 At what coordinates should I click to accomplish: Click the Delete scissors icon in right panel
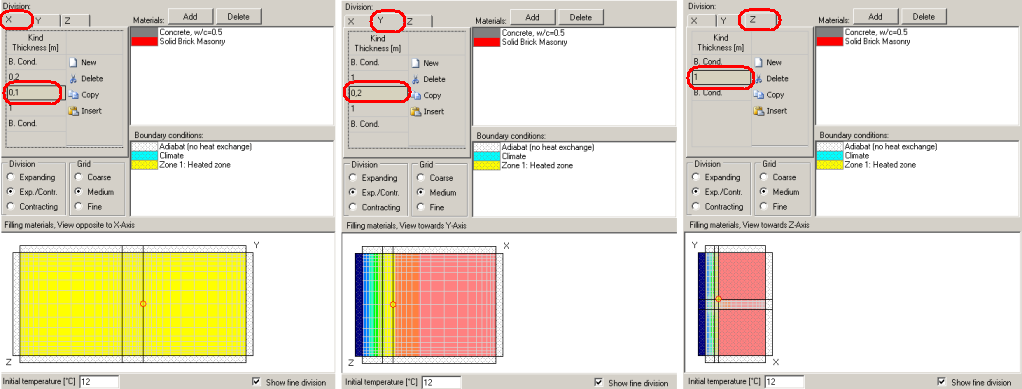coord(759,78)
